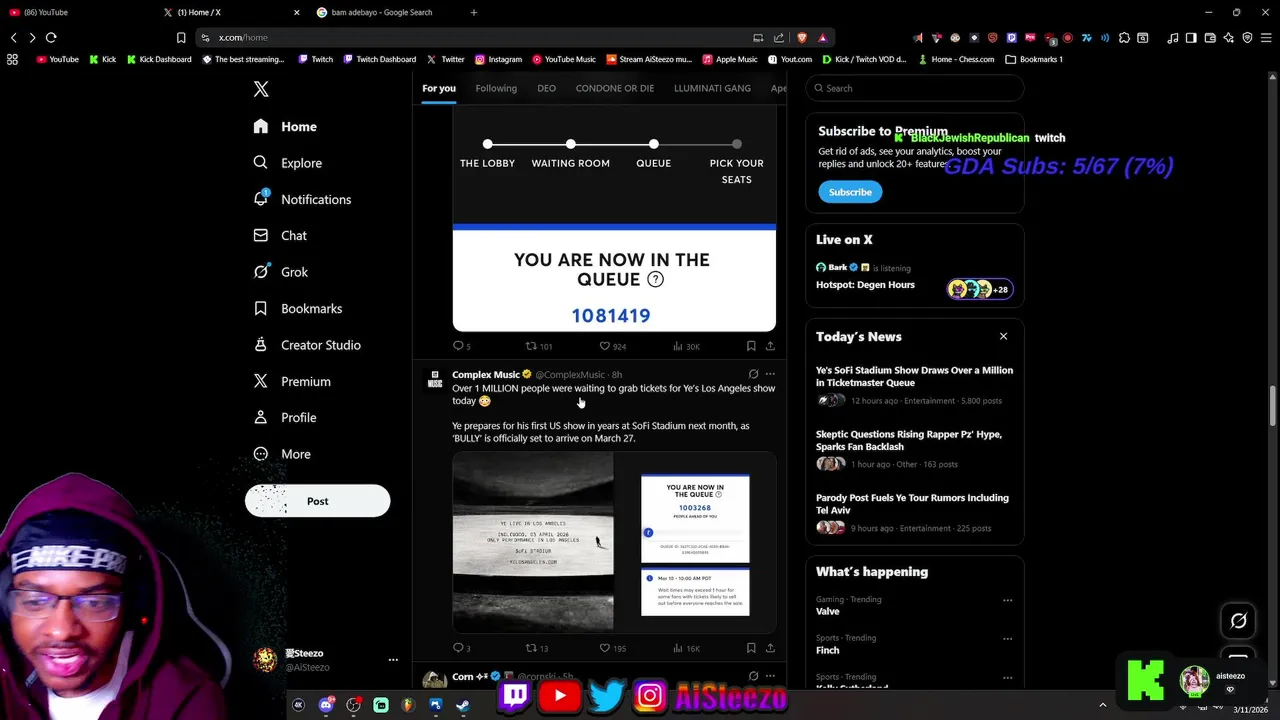View analytics of the 30K views post
The height and width of the screenshot is (720, 1280).
click(x=686, y=346)
